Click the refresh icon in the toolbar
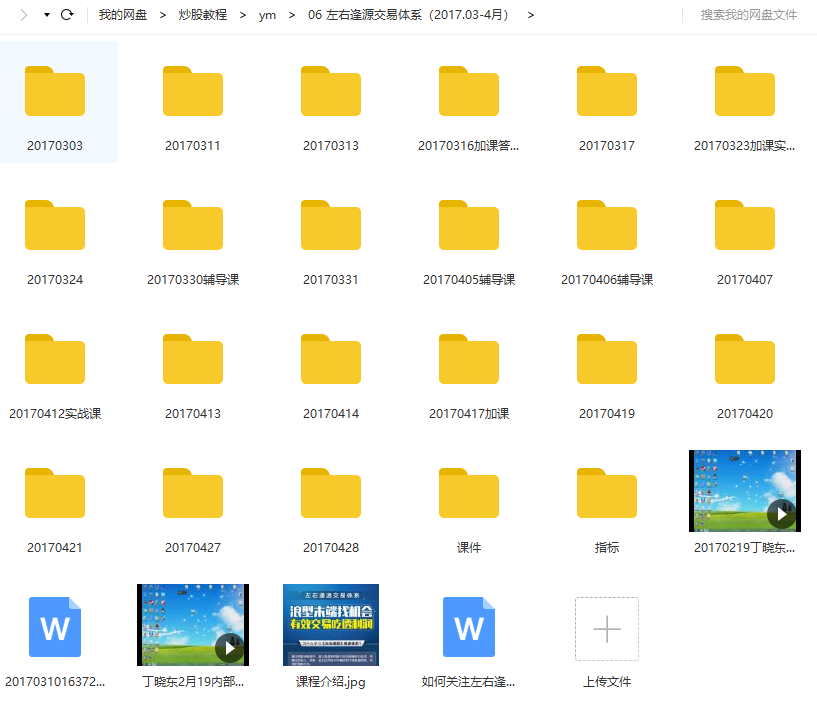Viewport: 817px width, 706px height. pyautogui.click(x=64, y=15)
